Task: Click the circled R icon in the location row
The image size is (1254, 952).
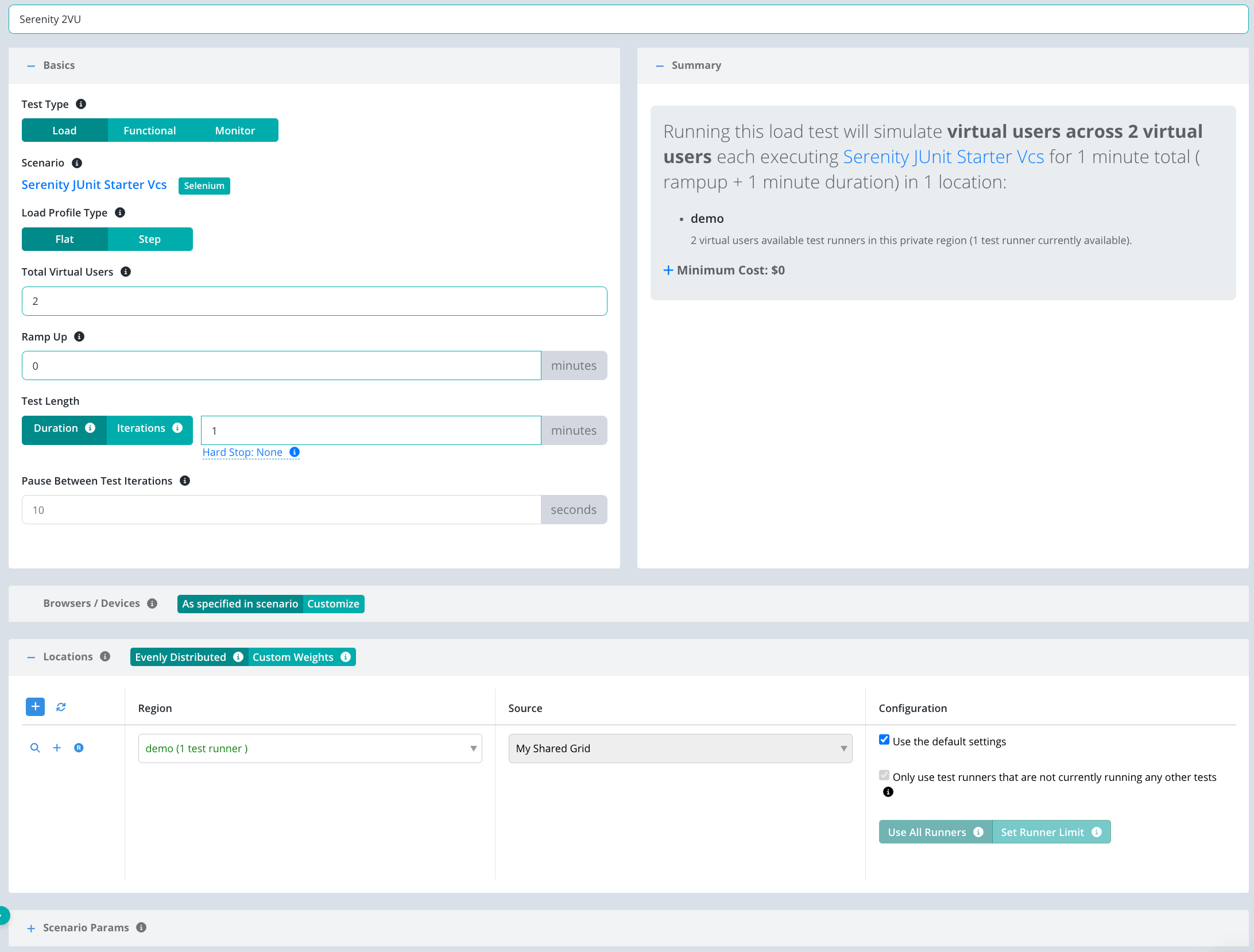Action: coord(79,748)
